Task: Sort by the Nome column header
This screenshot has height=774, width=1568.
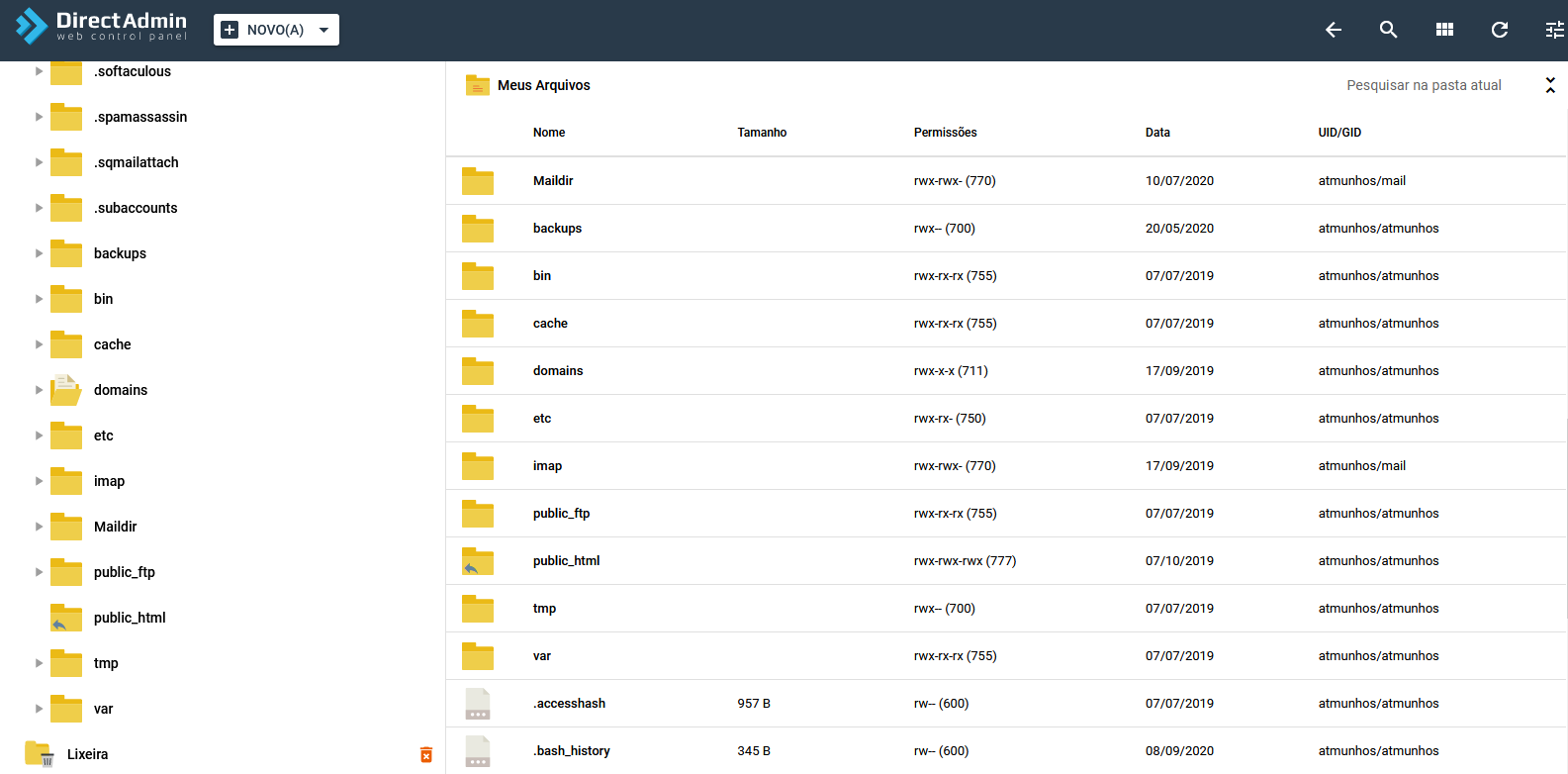Action: click(x=549, y=133)
